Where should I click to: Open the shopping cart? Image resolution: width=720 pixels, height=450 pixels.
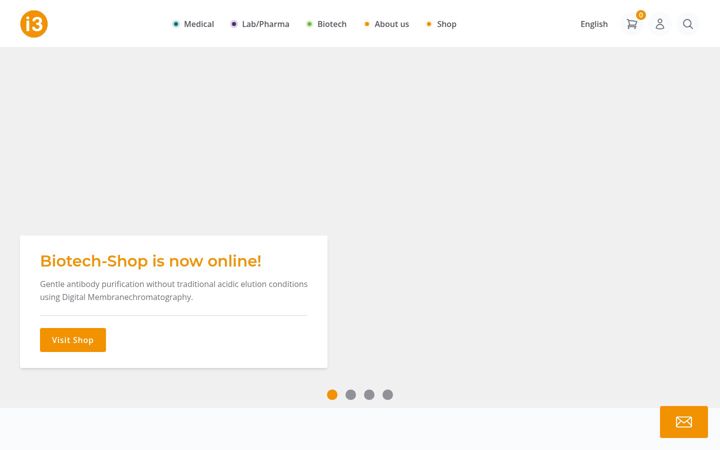(x=632, y=24)
